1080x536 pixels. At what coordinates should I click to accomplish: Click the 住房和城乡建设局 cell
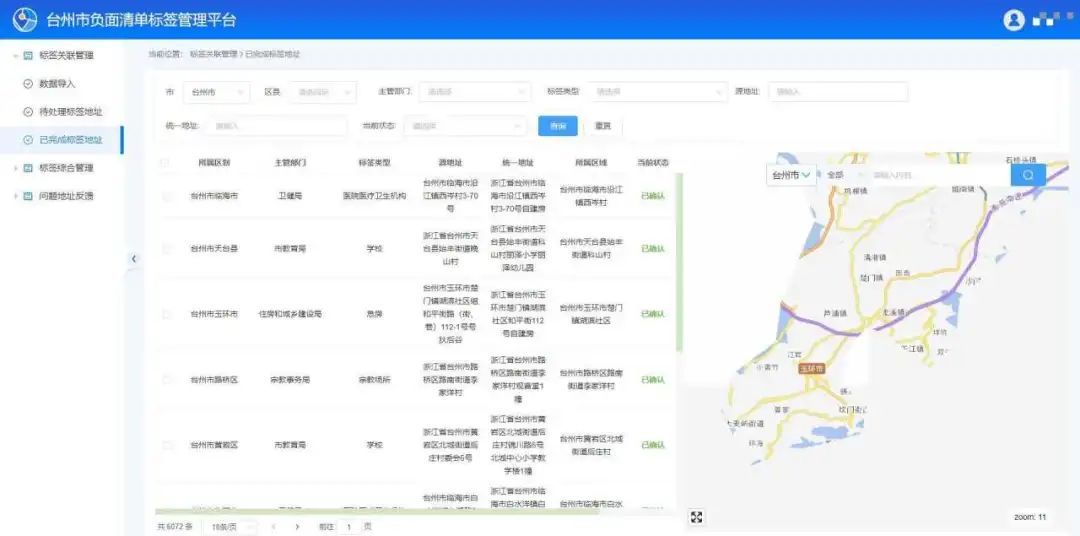coord(290,314)
